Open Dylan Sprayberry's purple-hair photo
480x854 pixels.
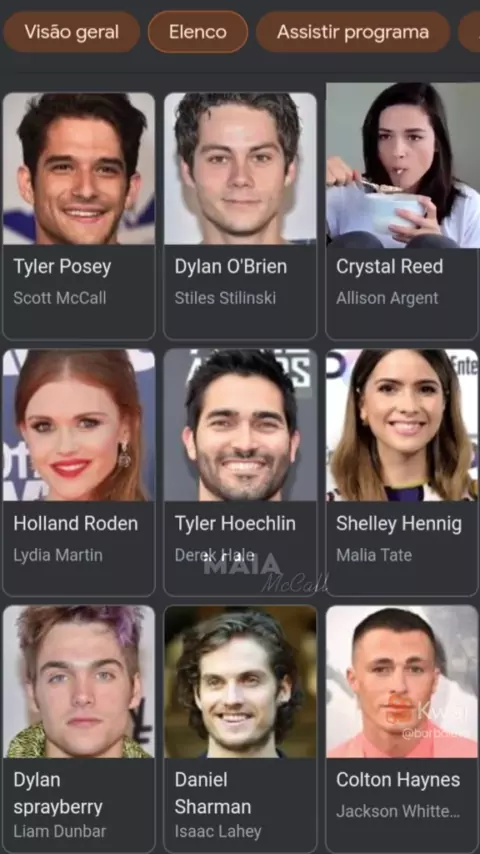coord(79,681)
